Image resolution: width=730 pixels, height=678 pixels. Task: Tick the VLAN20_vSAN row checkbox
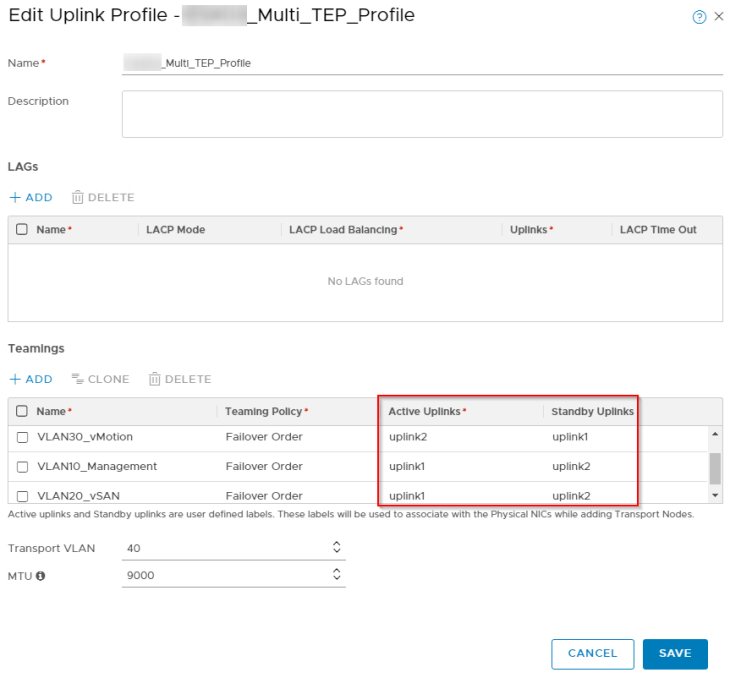[x=22, y=496]
